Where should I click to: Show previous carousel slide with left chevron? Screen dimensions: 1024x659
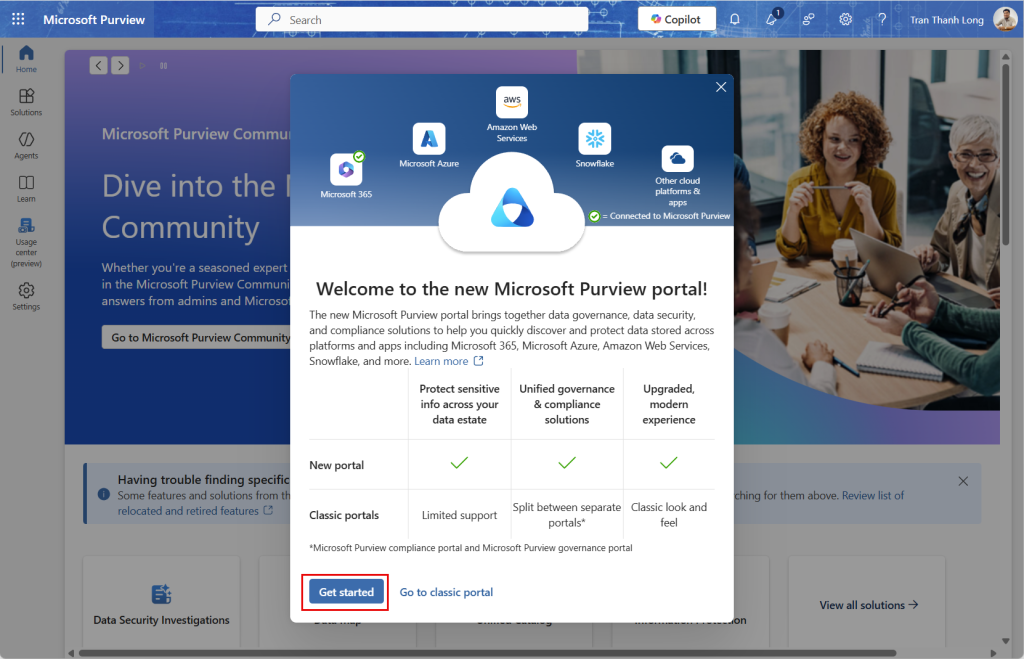(98, 65)
